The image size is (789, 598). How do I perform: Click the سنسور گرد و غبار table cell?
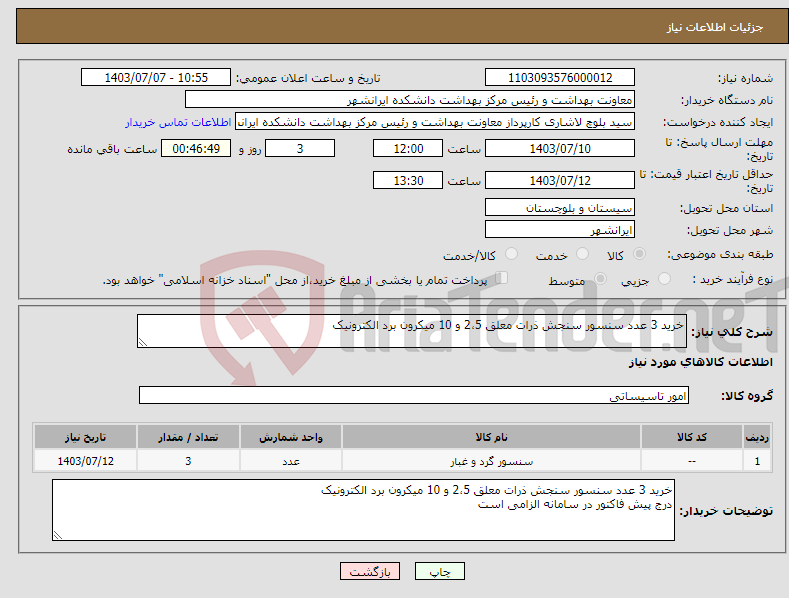[491, 461]
